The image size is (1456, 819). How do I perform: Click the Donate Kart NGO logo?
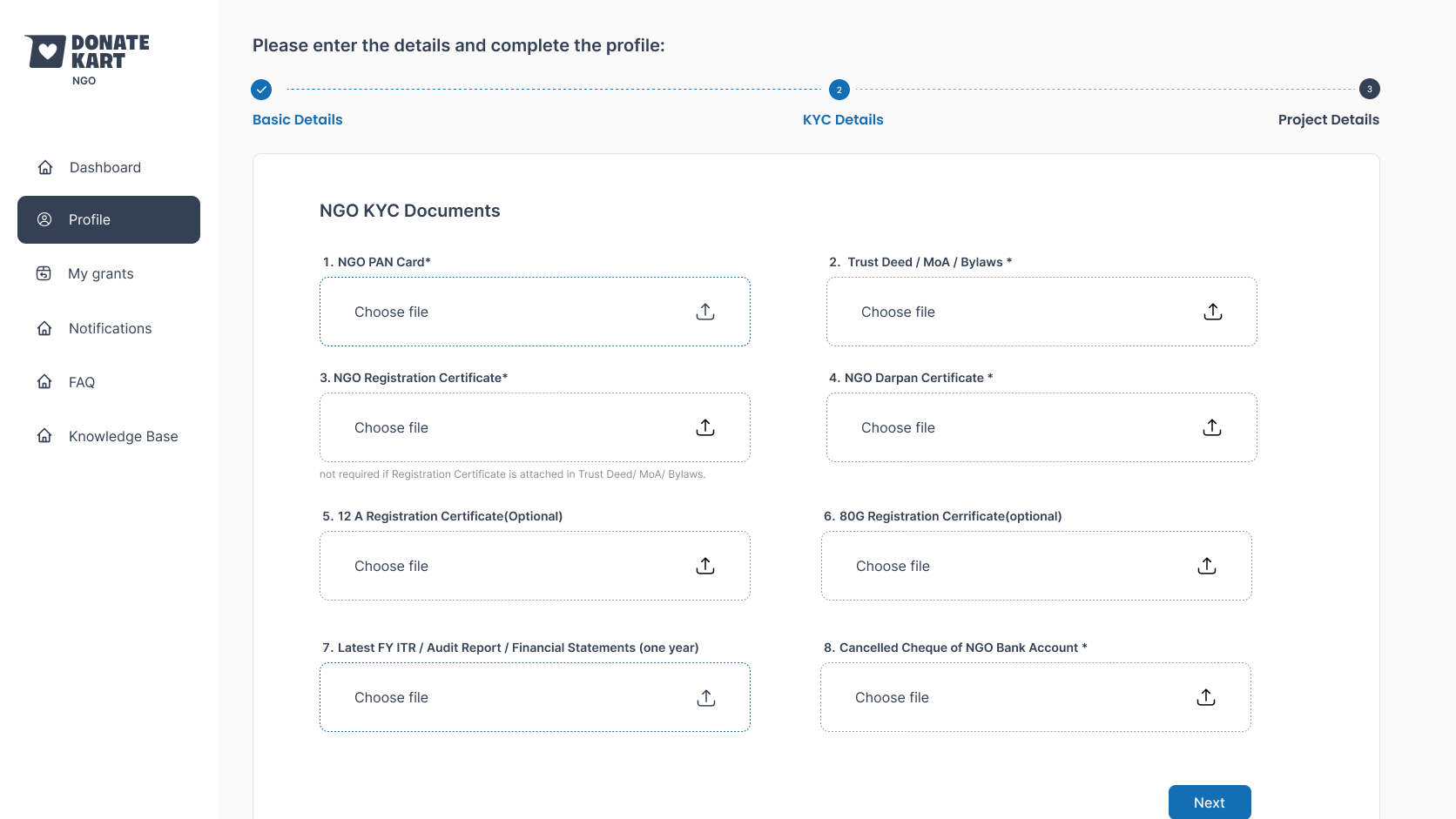(87, 59)
